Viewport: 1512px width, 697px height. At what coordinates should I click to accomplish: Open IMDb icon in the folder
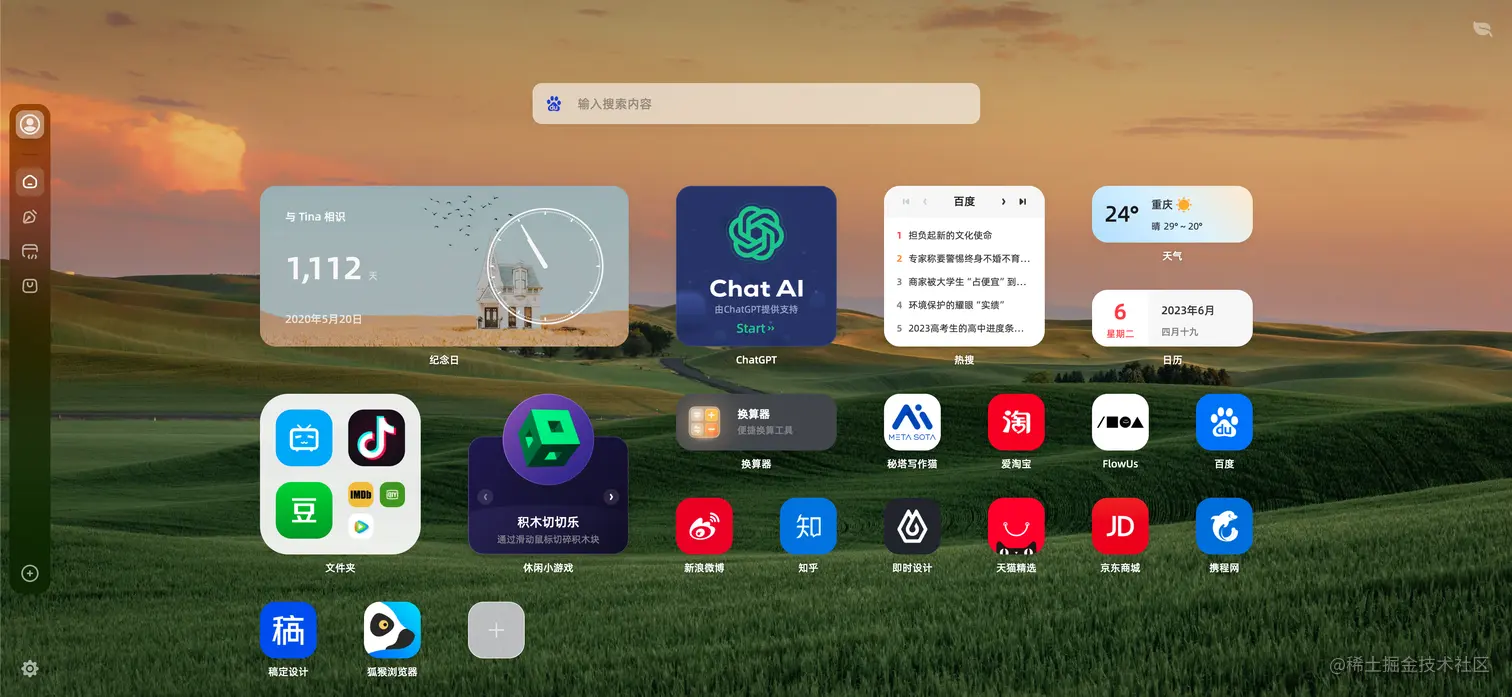point(361,494)
